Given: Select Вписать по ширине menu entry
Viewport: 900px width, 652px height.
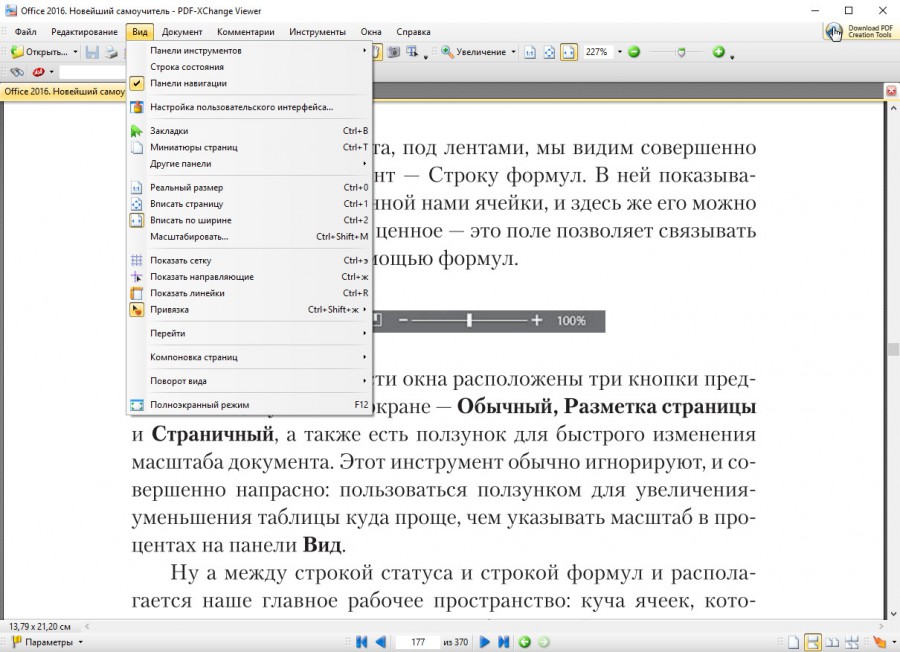Looking at the screenshot, I should coord(190,220).
